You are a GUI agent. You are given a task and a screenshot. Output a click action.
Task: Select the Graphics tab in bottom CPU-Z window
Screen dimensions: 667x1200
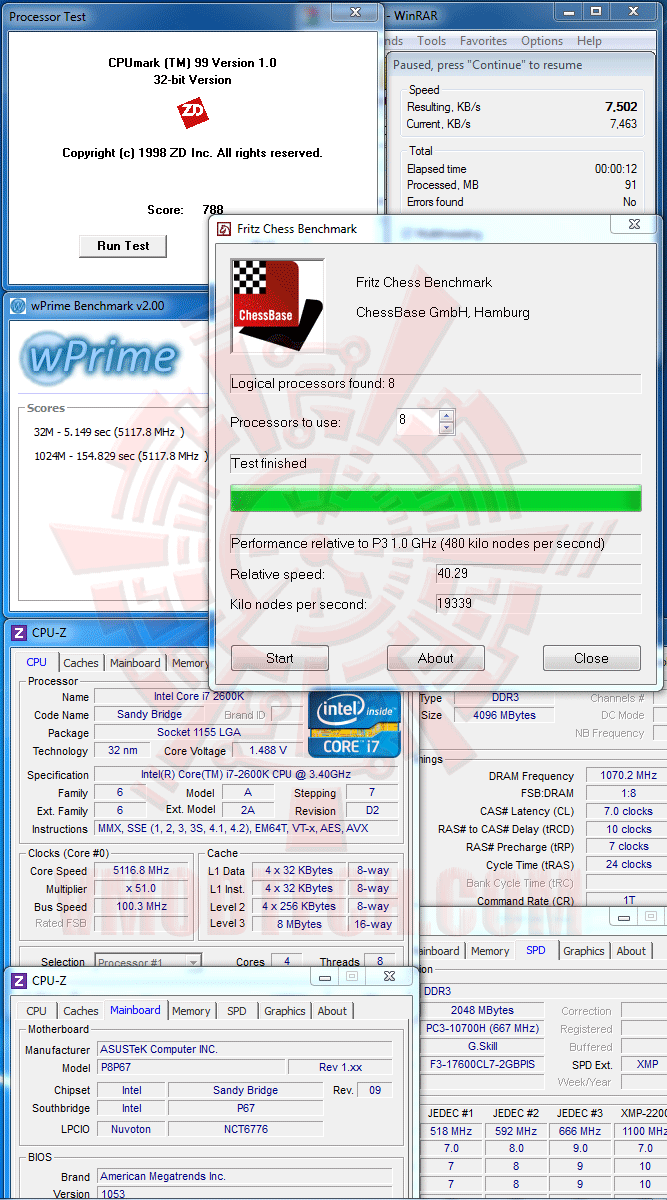[x=285, y=1011]
